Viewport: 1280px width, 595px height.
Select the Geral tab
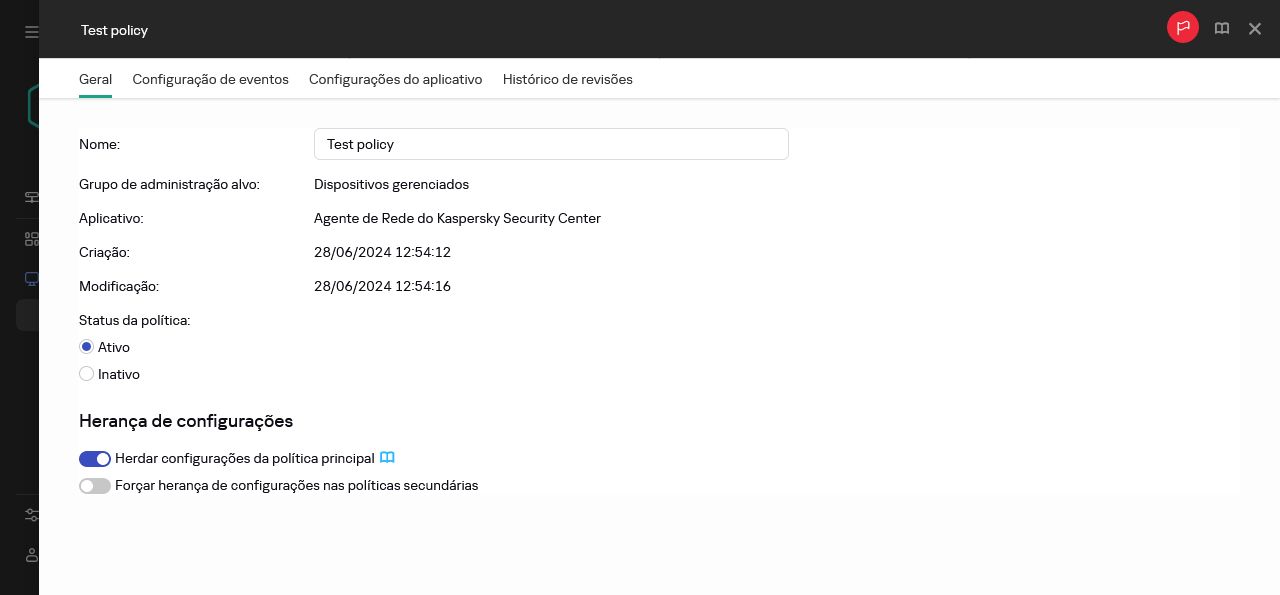coord(95,79)
